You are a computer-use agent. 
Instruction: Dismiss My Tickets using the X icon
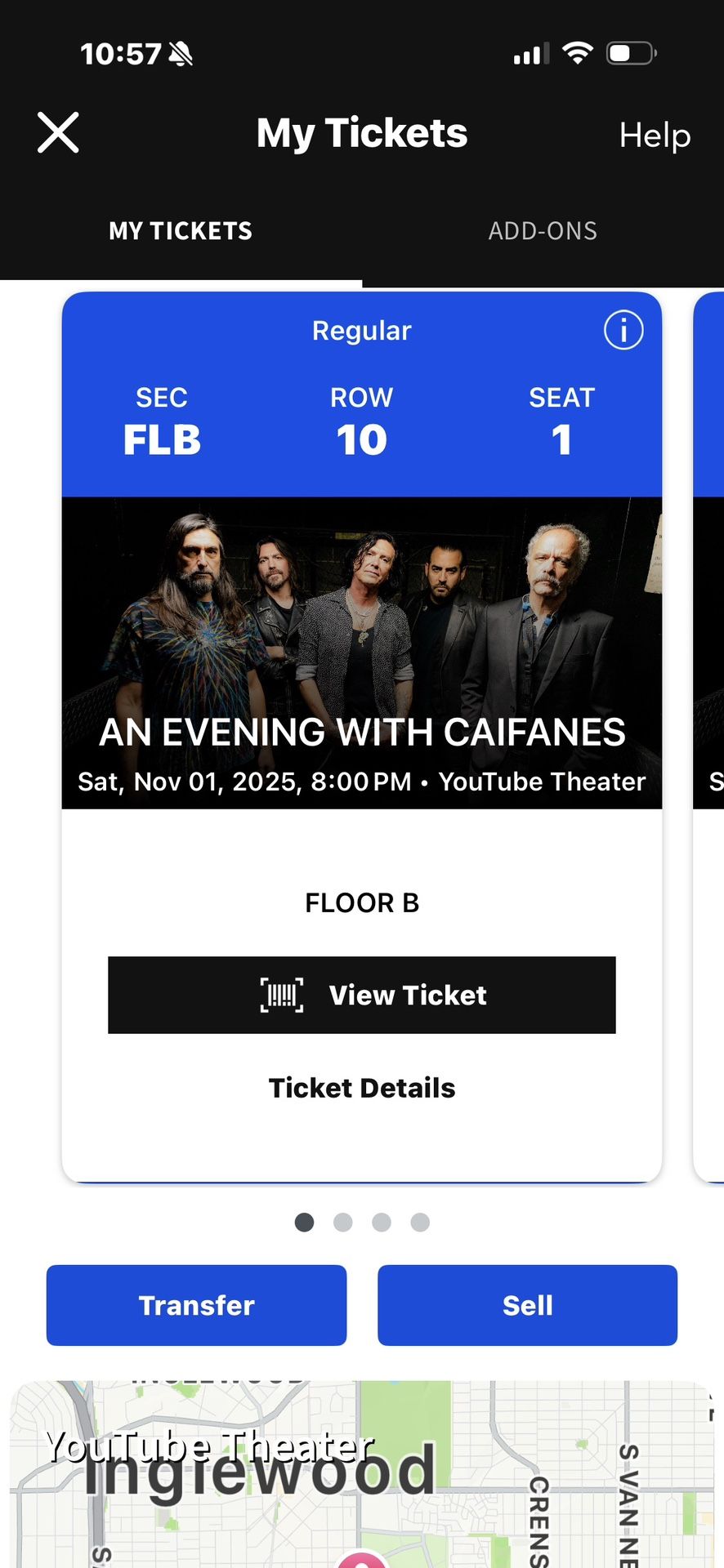tap(58, 132)
